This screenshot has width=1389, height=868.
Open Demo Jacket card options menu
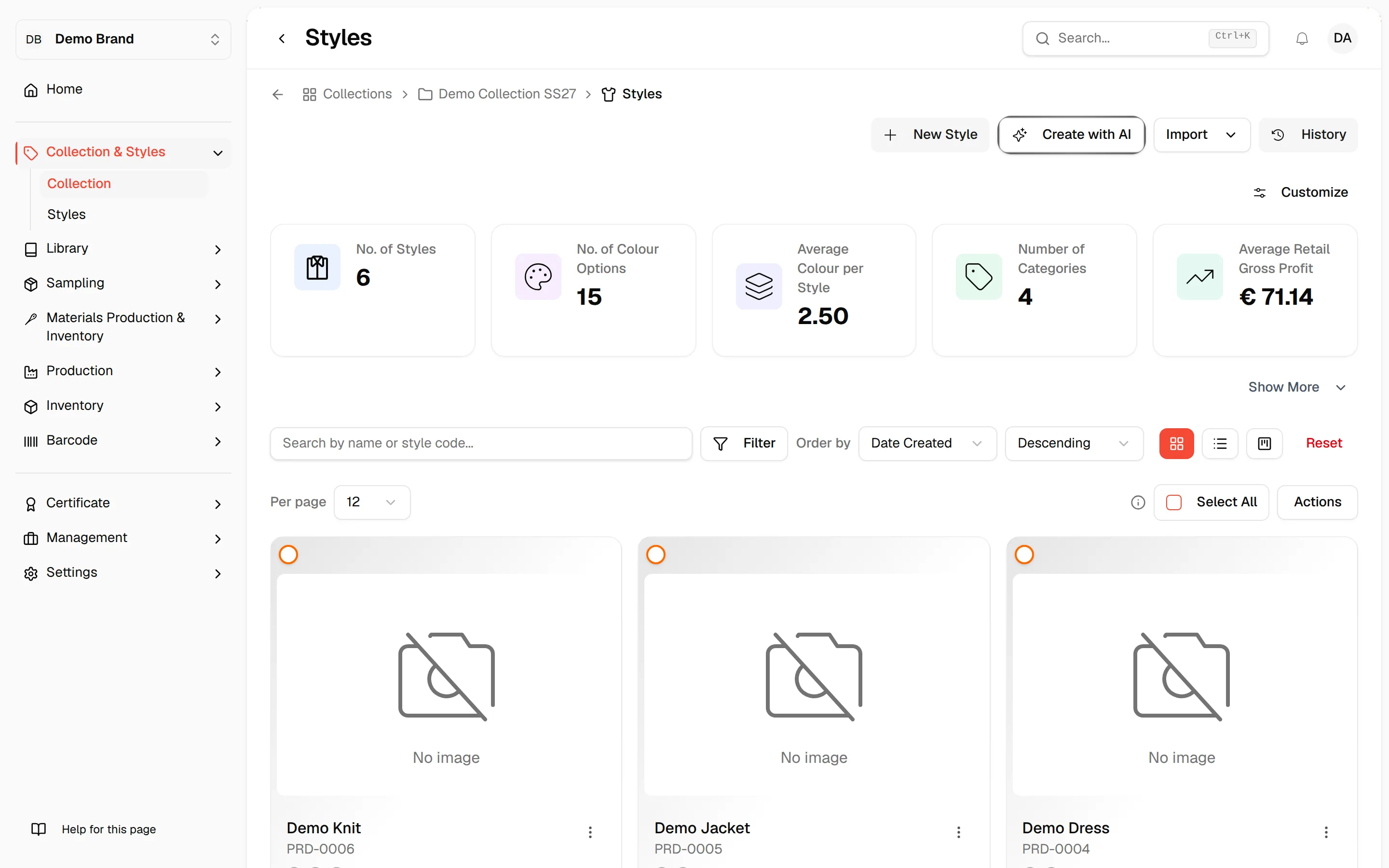(958, 832)
